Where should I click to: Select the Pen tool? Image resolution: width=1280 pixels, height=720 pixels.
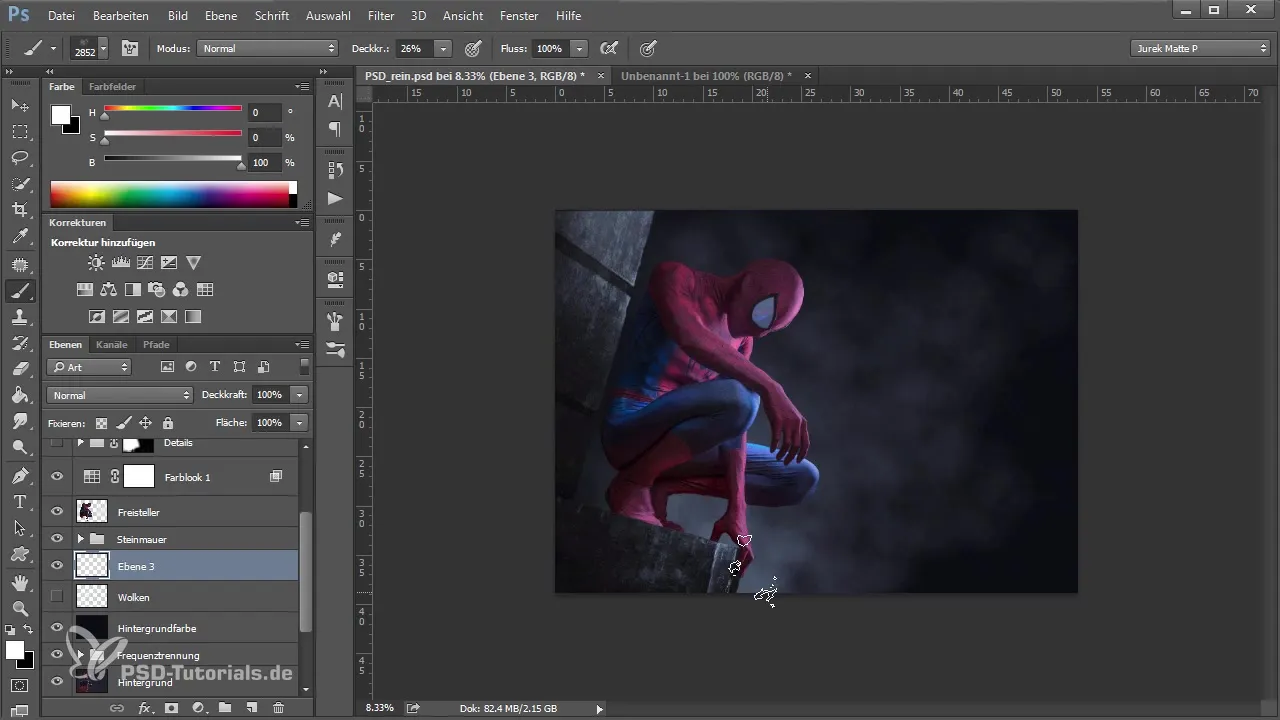click(x=20, y=475)
